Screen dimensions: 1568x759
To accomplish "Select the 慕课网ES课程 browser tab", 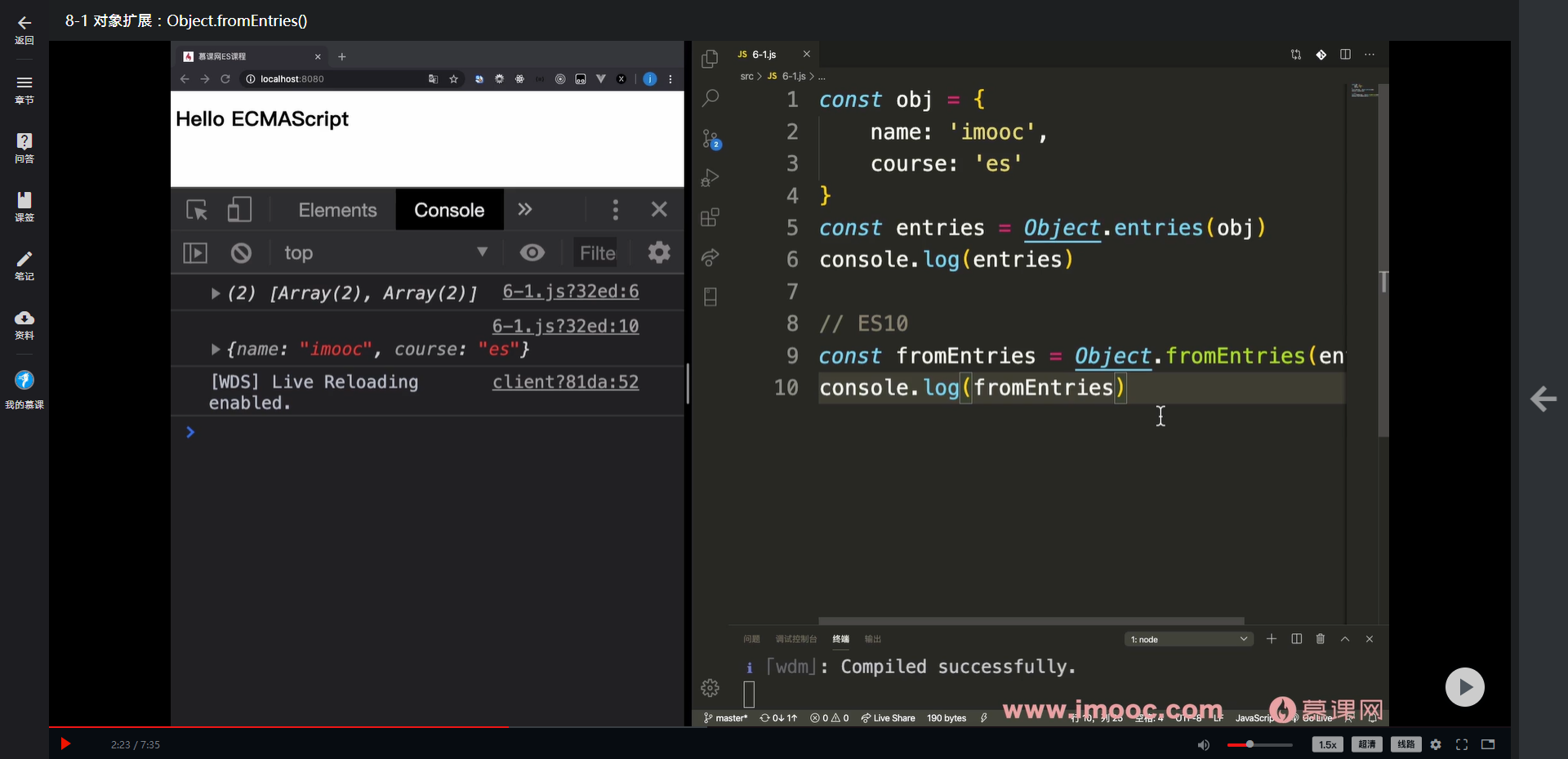I will pyautogui.click(x=252, y=56).
